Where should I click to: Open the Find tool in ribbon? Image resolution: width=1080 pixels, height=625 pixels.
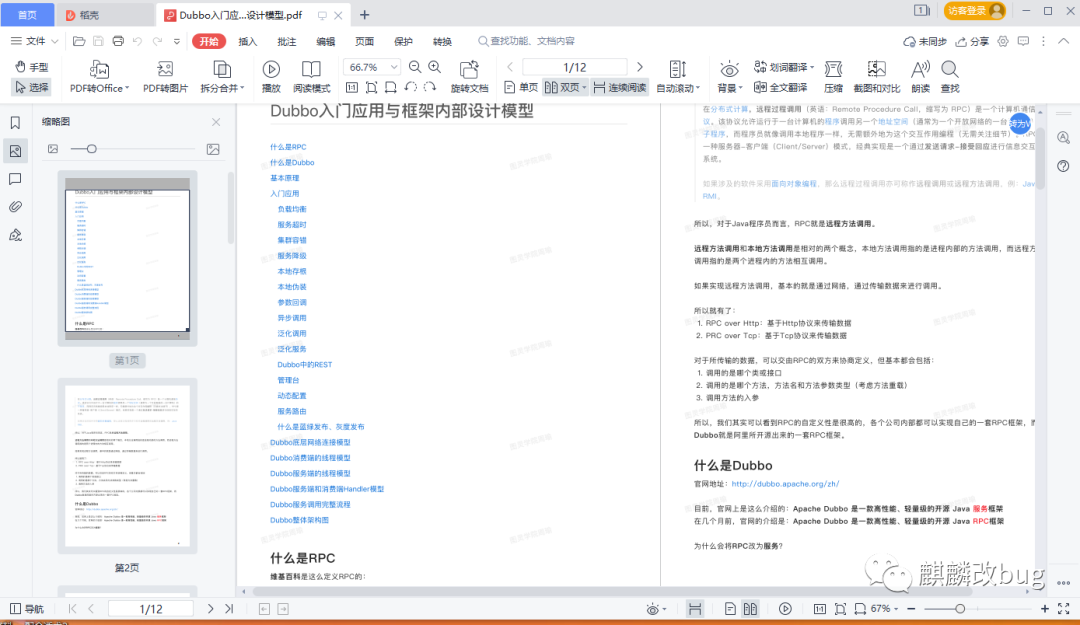click(x=950, y=76)
